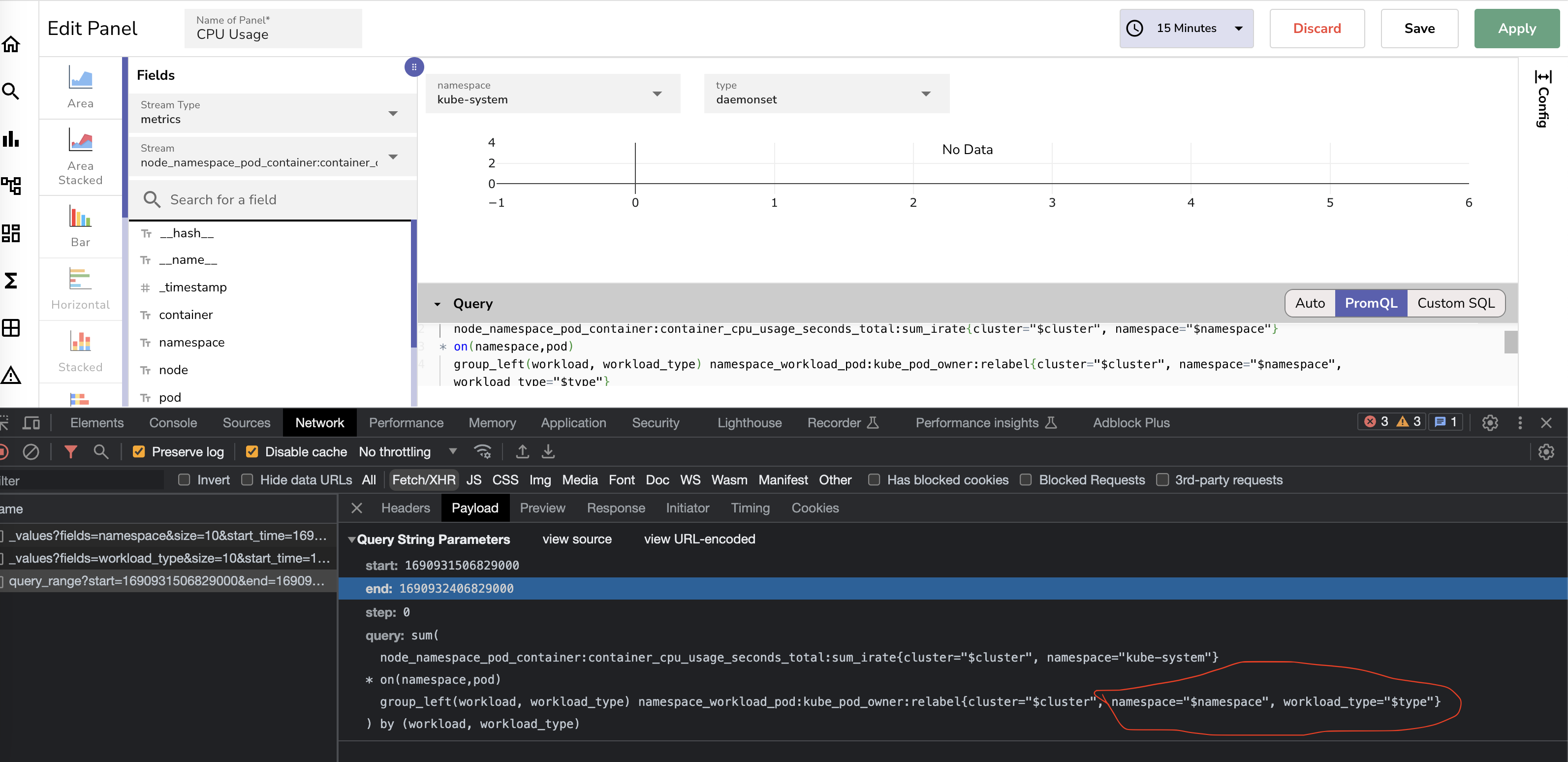Click the DevTools network search magnifier icon
The image size is (1568, 762).
[x=101, y=451]
